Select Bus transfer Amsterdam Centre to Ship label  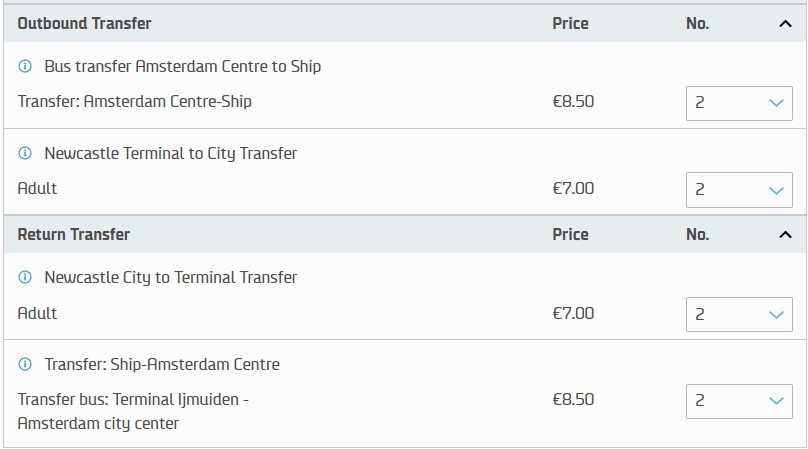(x=182, y=66)
